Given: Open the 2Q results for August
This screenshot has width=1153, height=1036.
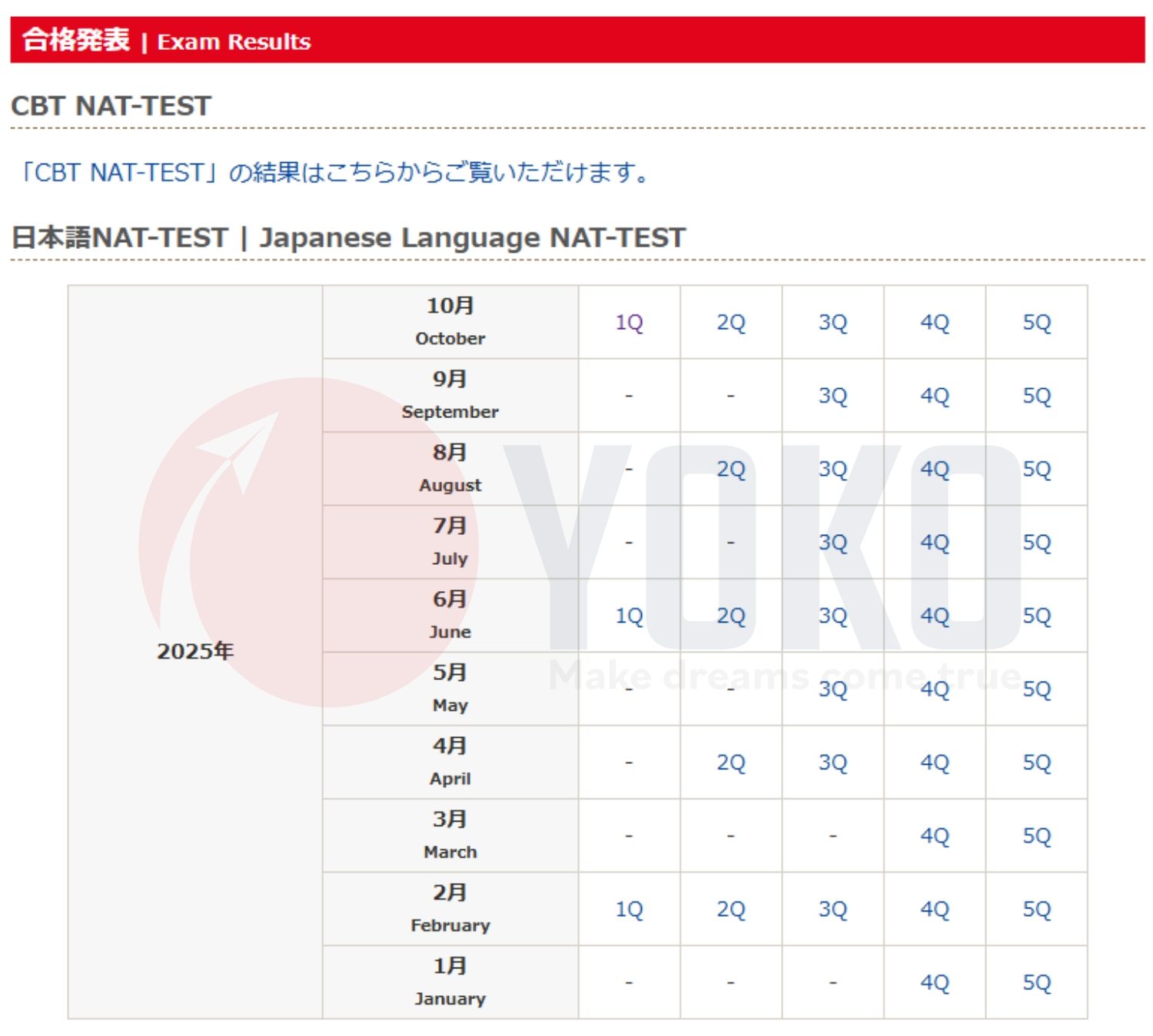Looking at the screenshot, I should click(x=731, y=470).
